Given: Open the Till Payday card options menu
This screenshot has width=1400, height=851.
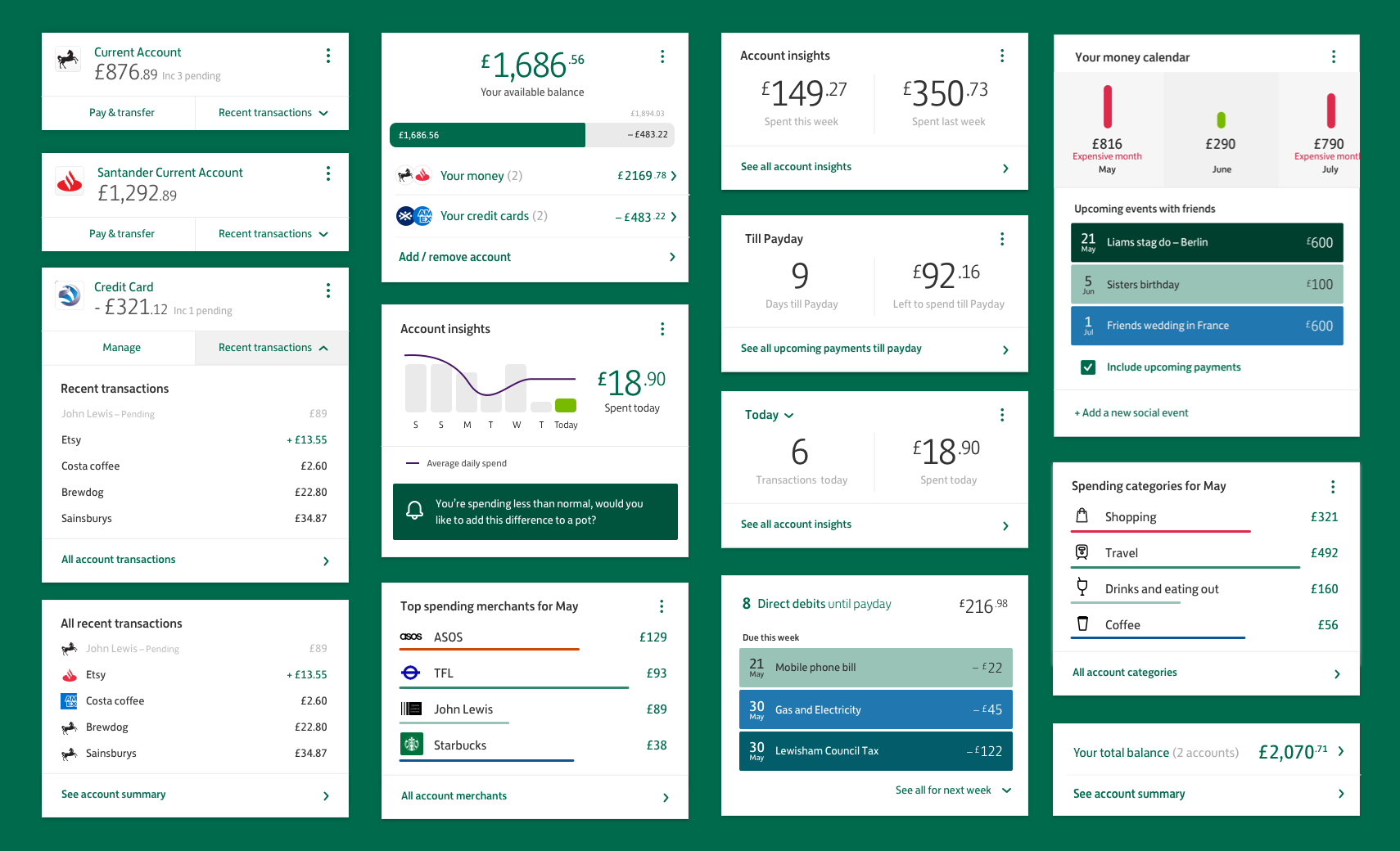Looking at the screenshot, I should point(1002,239).
